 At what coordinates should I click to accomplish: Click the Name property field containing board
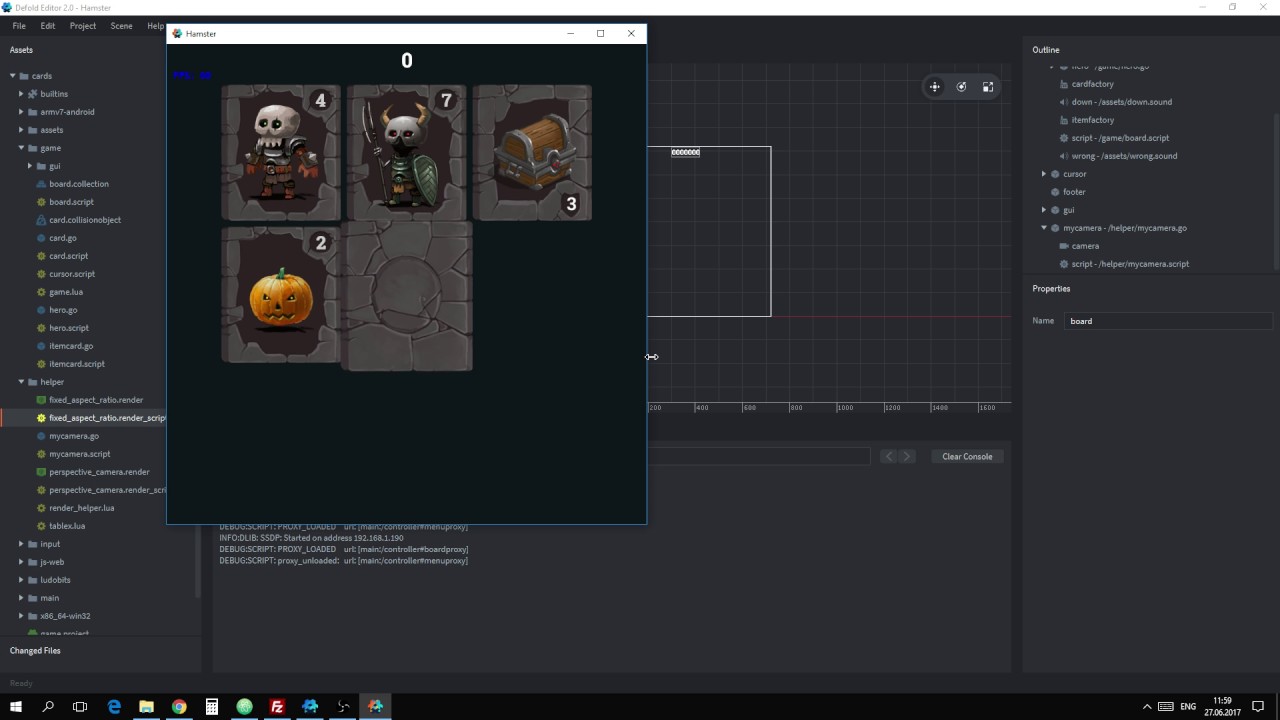click(x=1169, y=321)
